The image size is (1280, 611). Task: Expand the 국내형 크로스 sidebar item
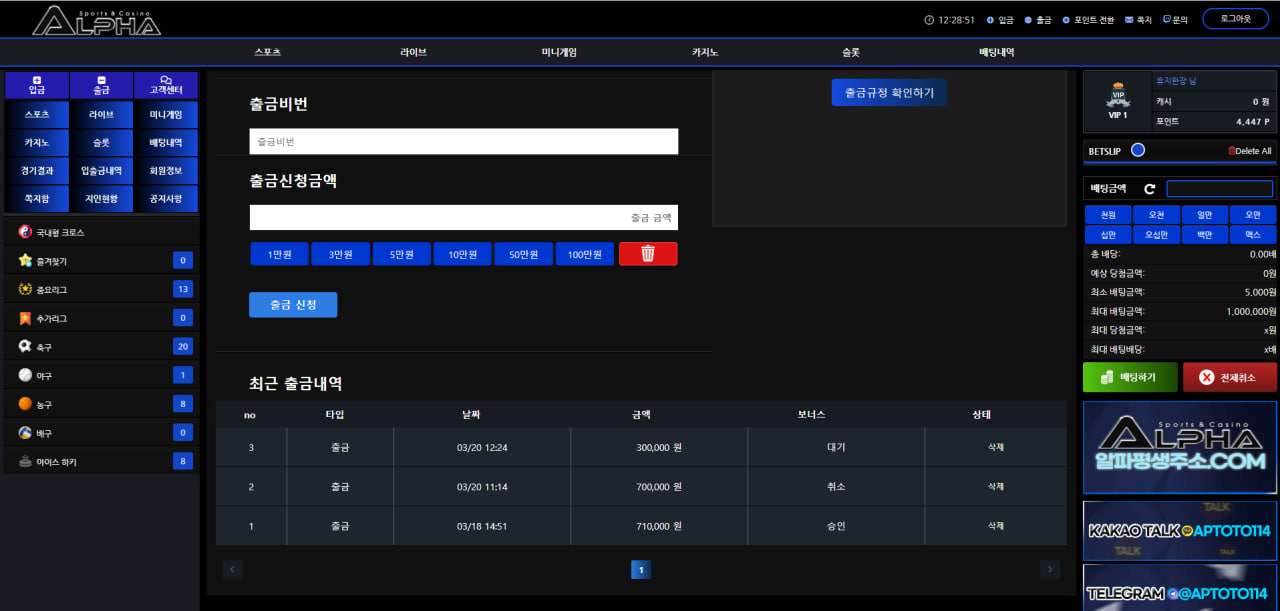point(60,232)
